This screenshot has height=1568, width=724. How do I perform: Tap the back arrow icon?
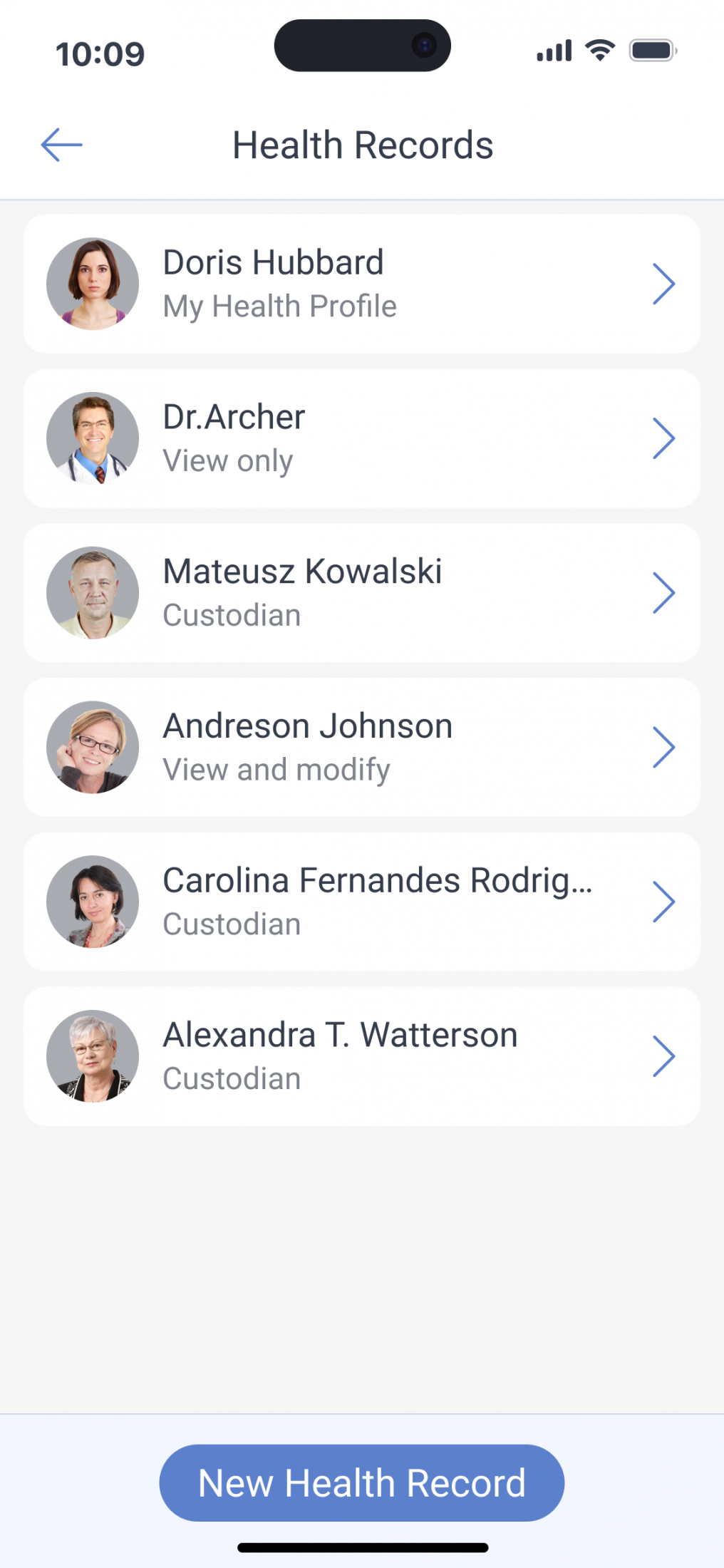(x=62, y=145)
